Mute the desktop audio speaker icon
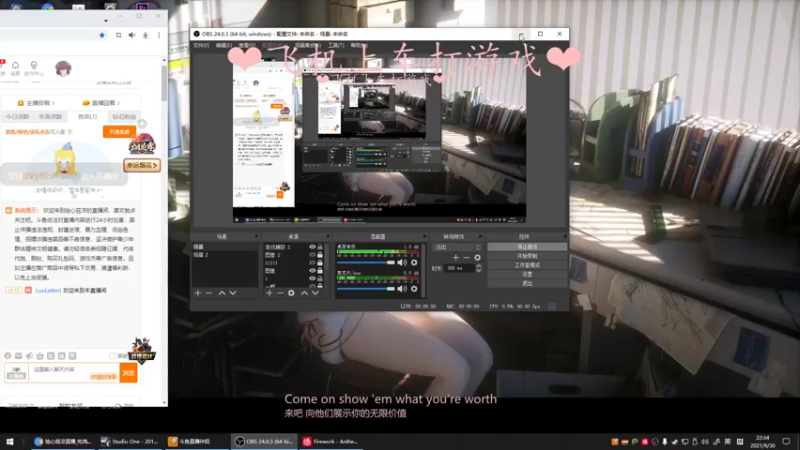 pyautogui.click(x=402, y=262)
